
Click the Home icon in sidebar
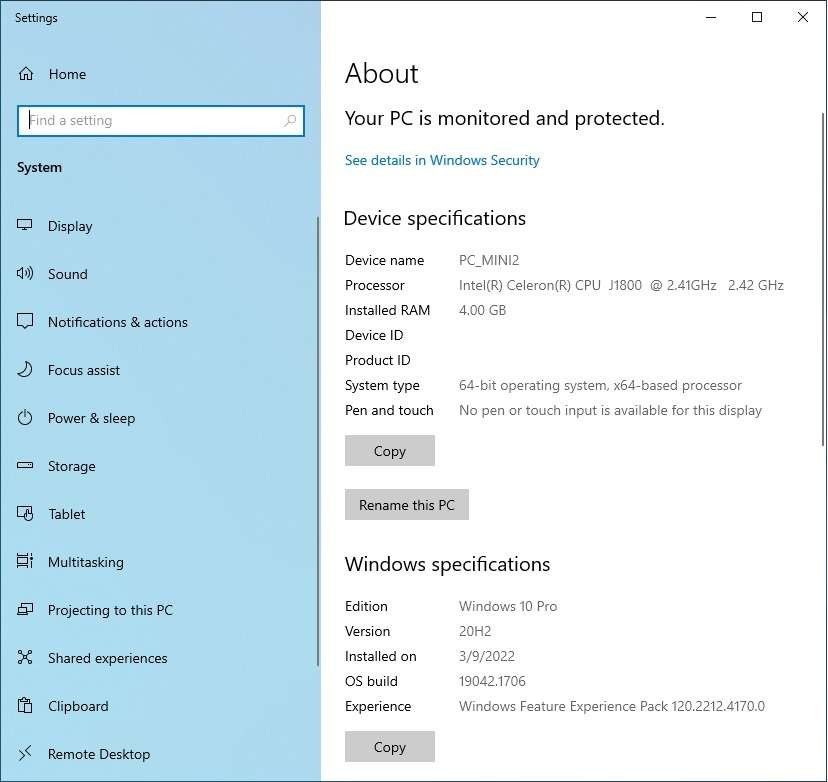point(26,74)
